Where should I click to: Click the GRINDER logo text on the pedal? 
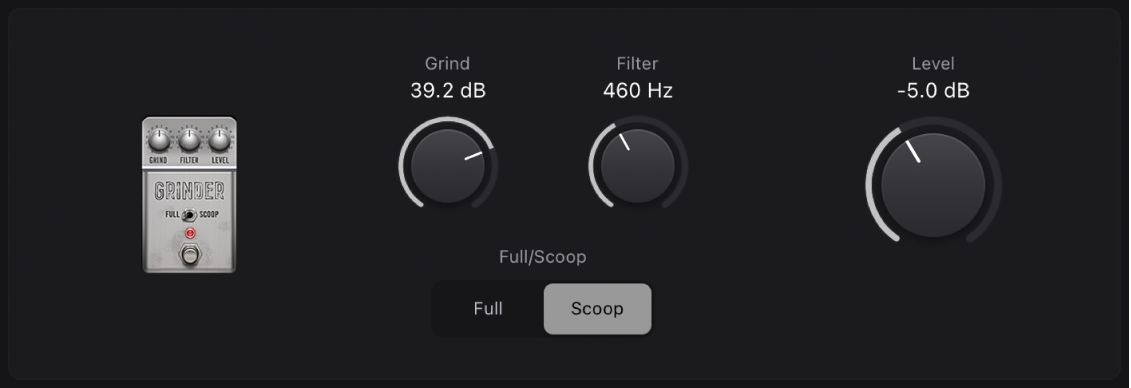[x=189, y=191]
